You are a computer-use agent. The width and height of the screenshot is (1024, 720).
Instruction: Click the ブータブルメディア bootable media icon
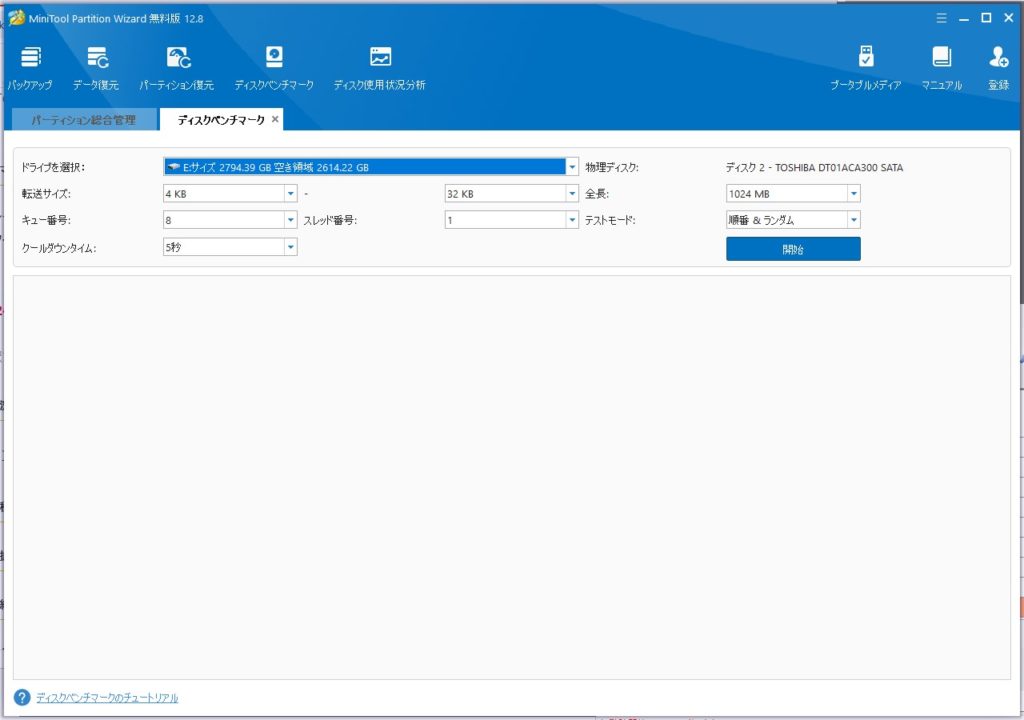pyautogui.click(x=866, y=57)
